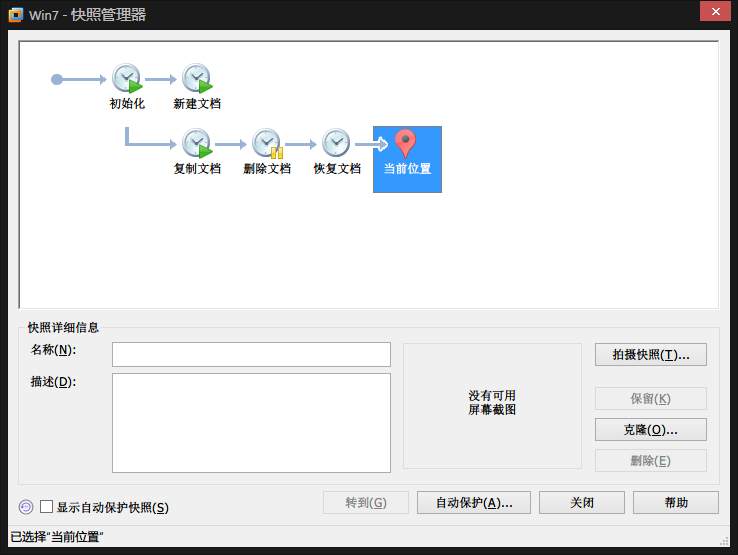This screenshot has width=738, height=555.
Task: Click the window resize grip at corner
Action: 724,541
